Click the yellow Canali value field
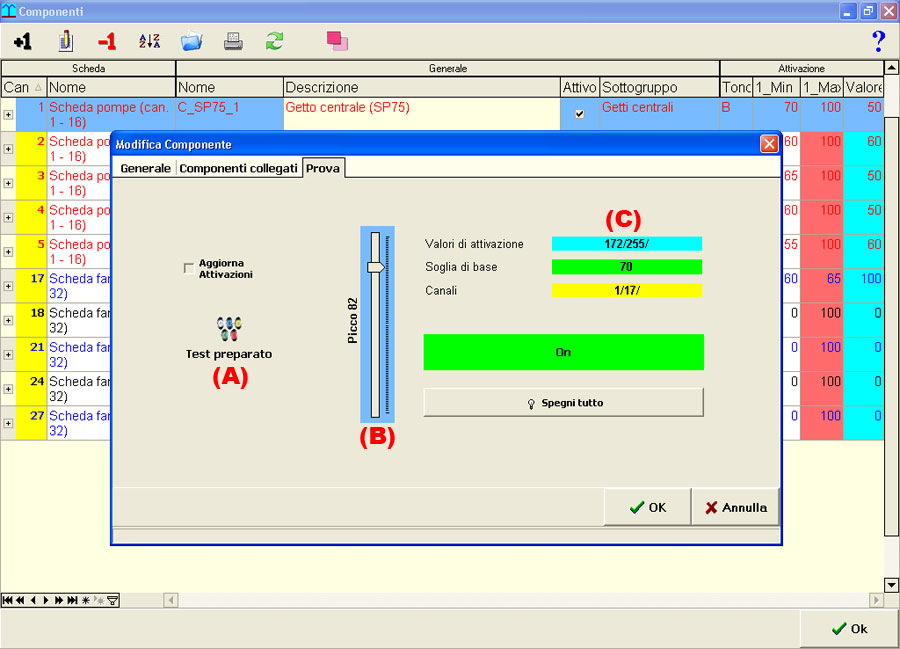This screenshot has height=649, width=900. [627, 290]
